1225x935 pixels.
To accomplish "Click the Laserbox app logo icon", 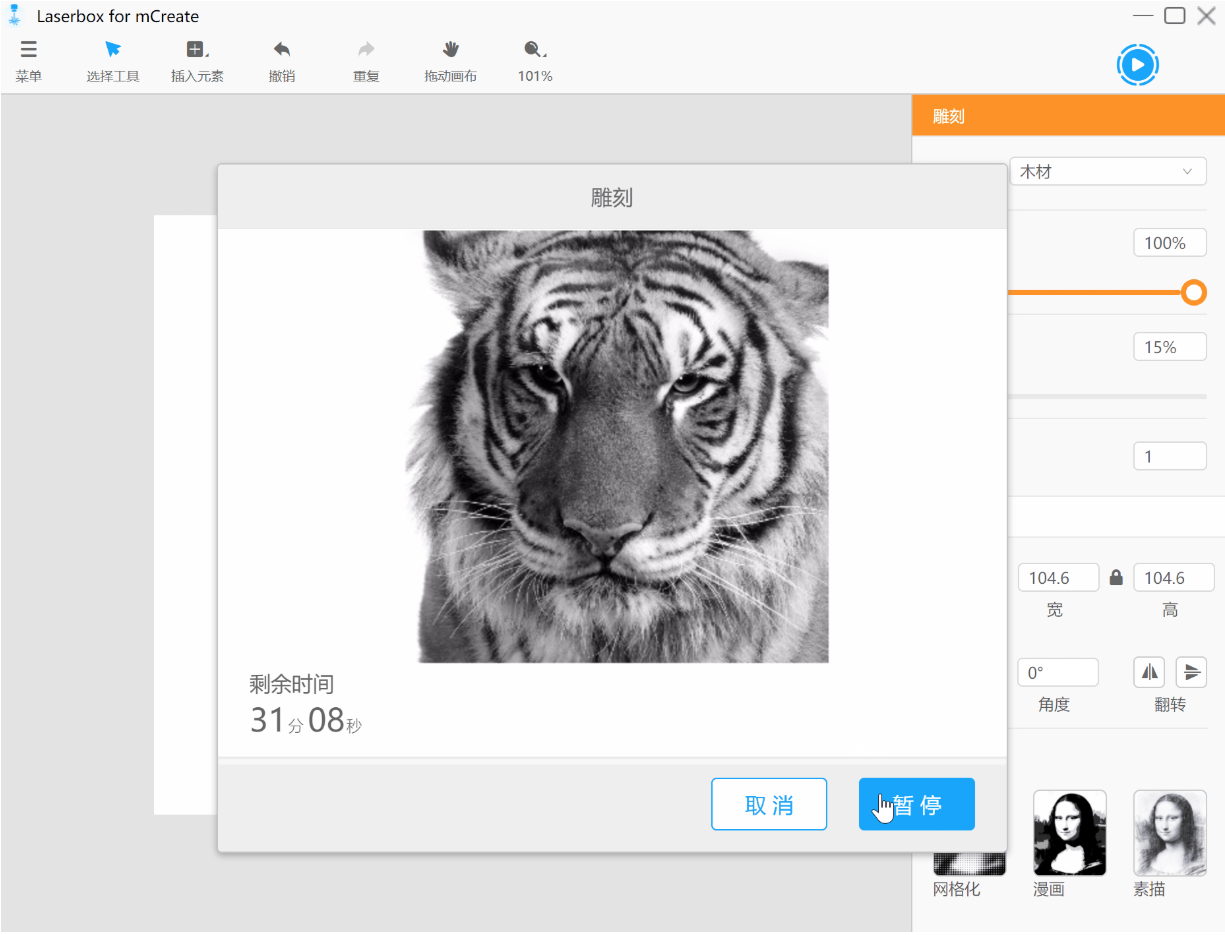I will click(x=14, y=15).
